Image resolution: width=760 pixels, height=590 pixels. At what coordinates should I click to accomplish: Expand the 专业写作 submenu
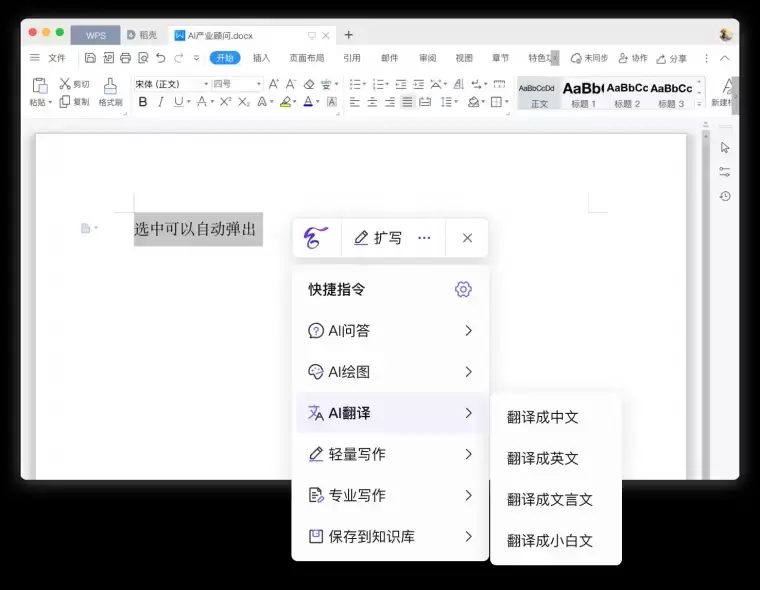tap(391, 495)
